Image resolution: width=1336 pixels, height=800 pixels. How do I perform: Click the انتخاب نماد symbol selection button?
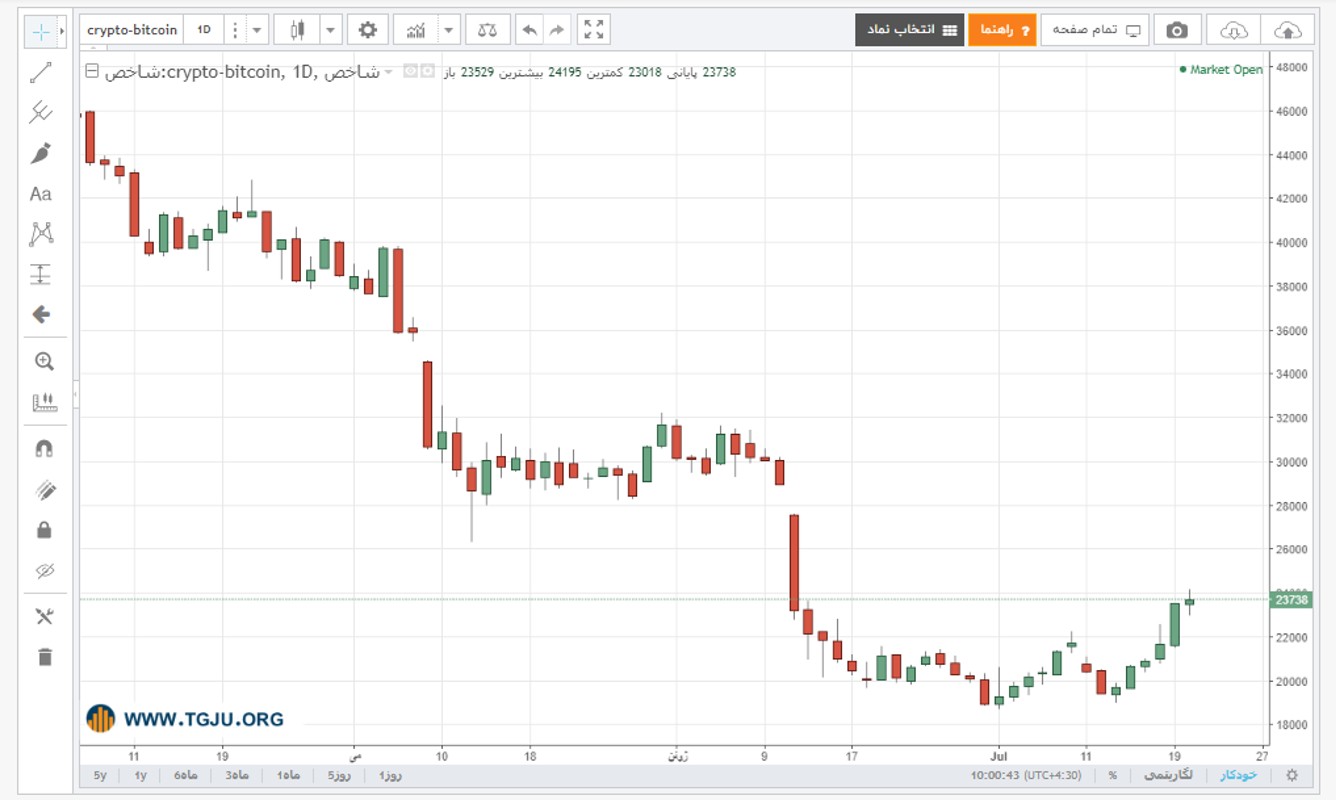click(909, 30)
